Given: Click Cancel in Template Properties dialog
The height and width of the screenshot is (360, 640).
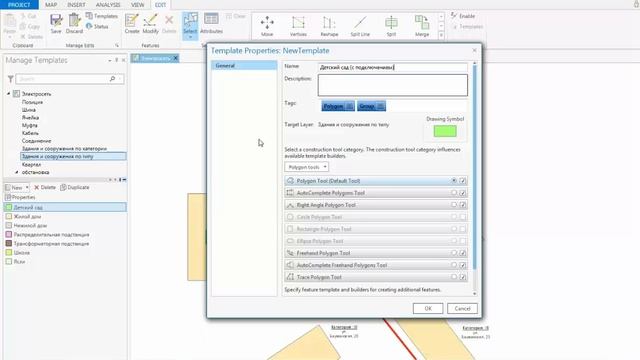Looking at the screenshot, I should click(462, 309).
